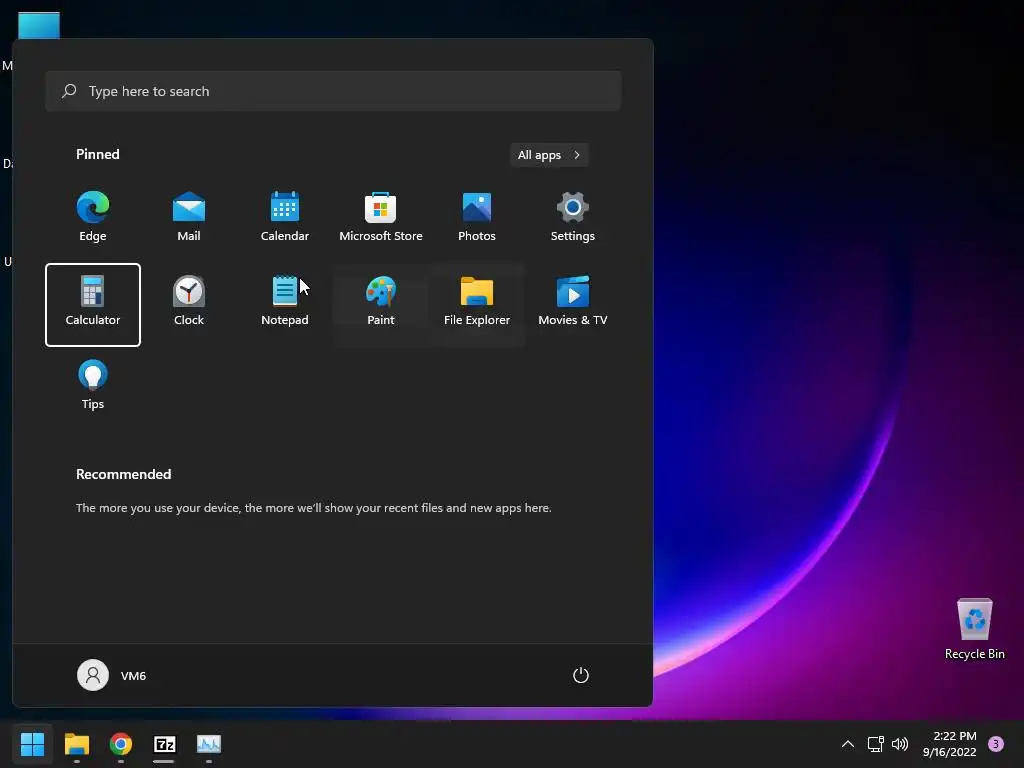Click the Pinned section heading
Image resolution: width=1024 pixels, height=768 pixels.
click(98, 154)
